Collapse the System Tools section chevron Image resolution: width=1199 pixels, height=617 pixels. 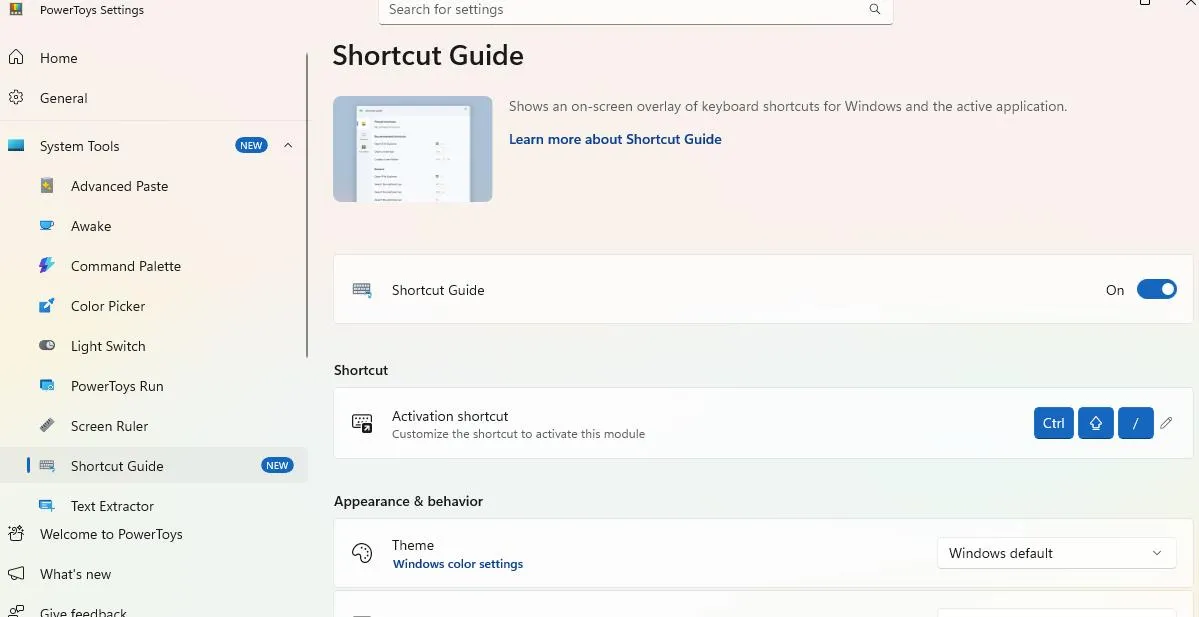pyautogui.click(x=288, y=145)
